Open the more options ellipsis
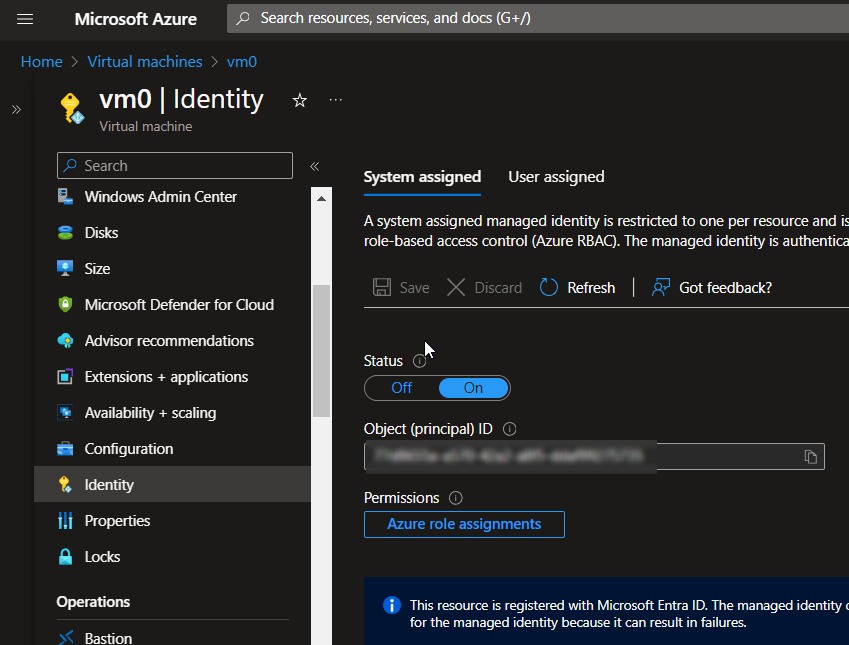Screen dimensions: 849x645 point(336,100)
